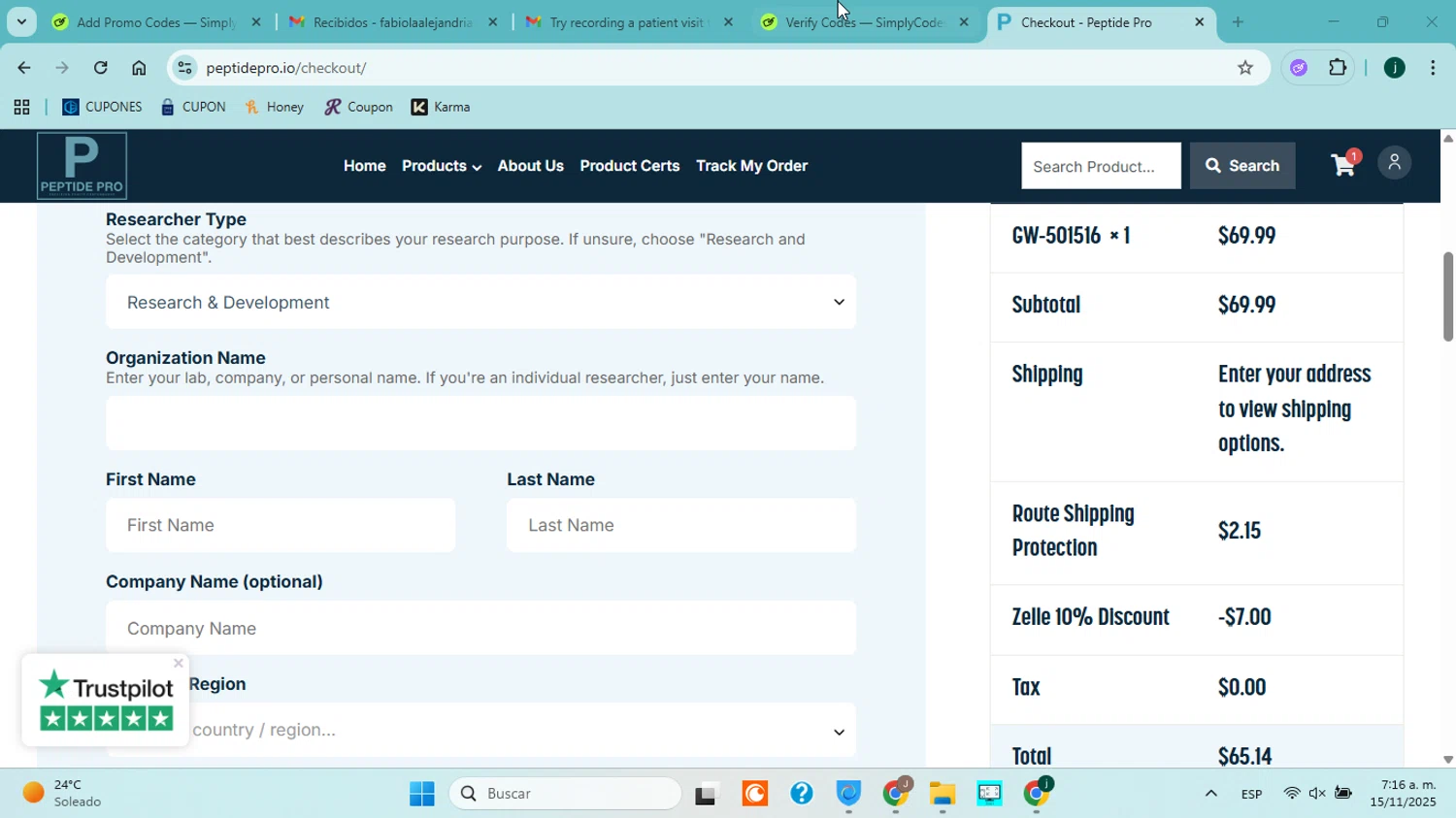This screenshot has width=1456, height=818.
Task: Open the Product Certs page
Action: click(x=630, y=166)
